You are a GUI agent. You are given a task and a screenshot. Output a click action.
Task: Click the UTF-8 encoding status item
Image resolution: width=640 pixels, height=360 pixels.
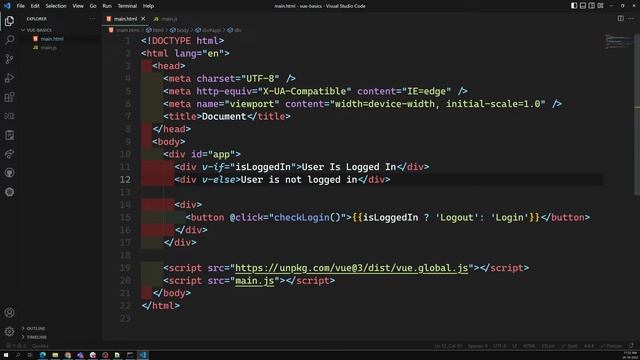click(x=500, y=346)
